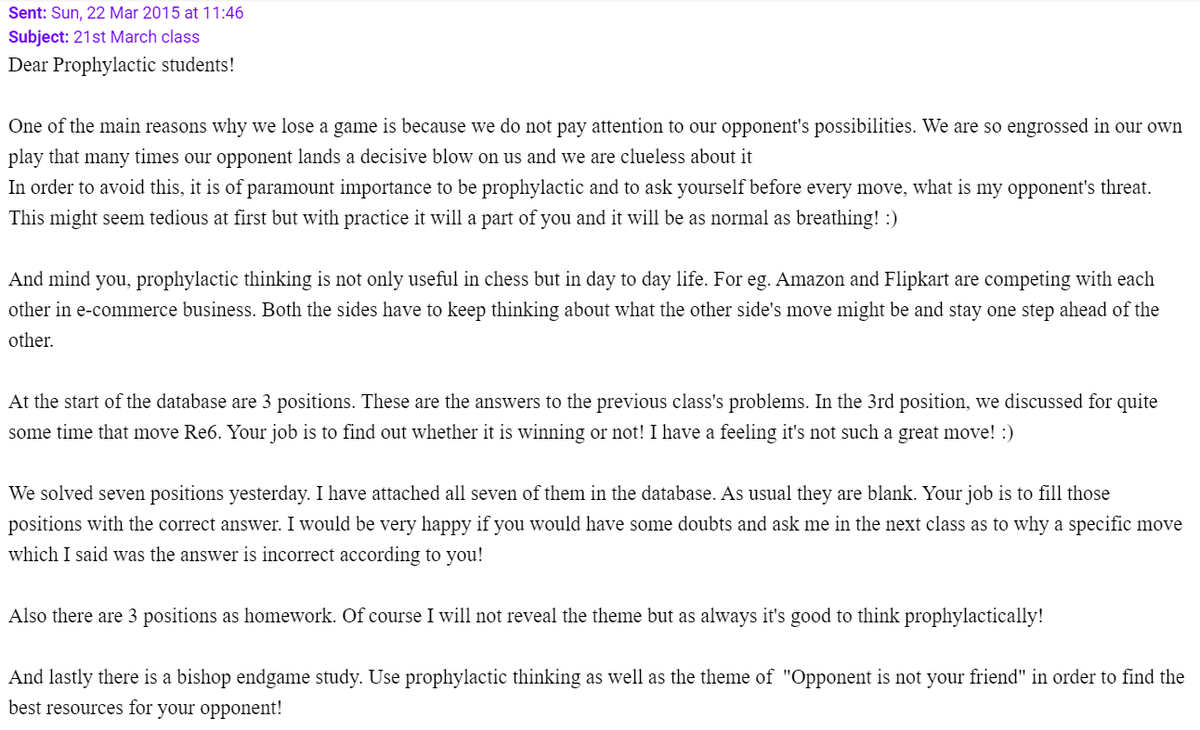This screenshot has width=1200, height=730.
Task: Click the sentence starting "At the start of the database"
Action: point(180,402)
